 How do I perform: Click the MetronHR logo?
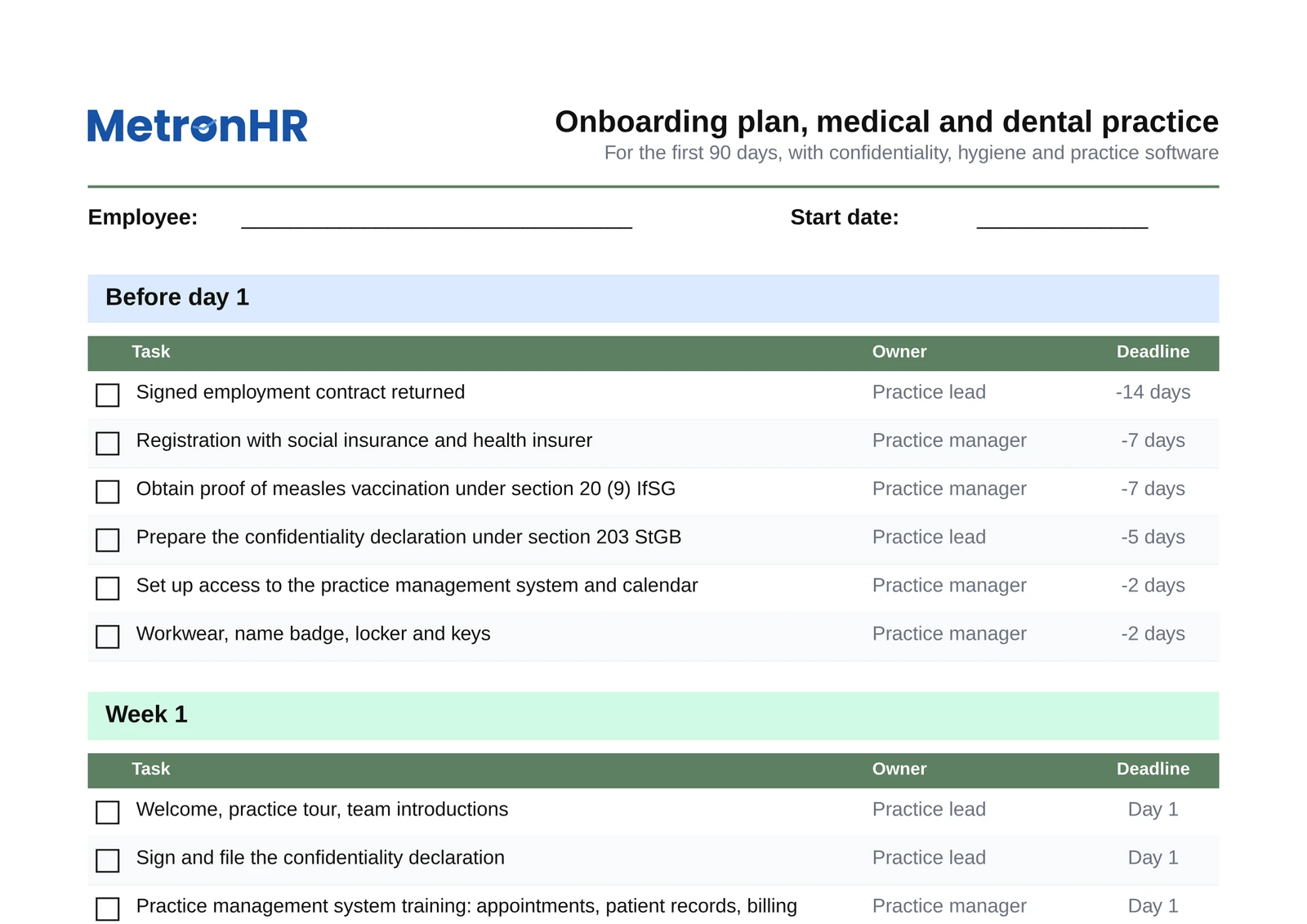198,126
